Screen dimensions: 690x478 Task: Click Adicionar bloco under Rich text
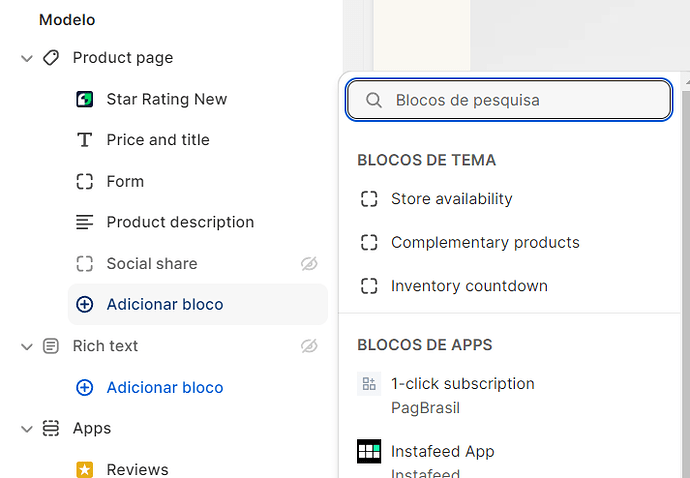pyautogui.click(x=165, y=387)
